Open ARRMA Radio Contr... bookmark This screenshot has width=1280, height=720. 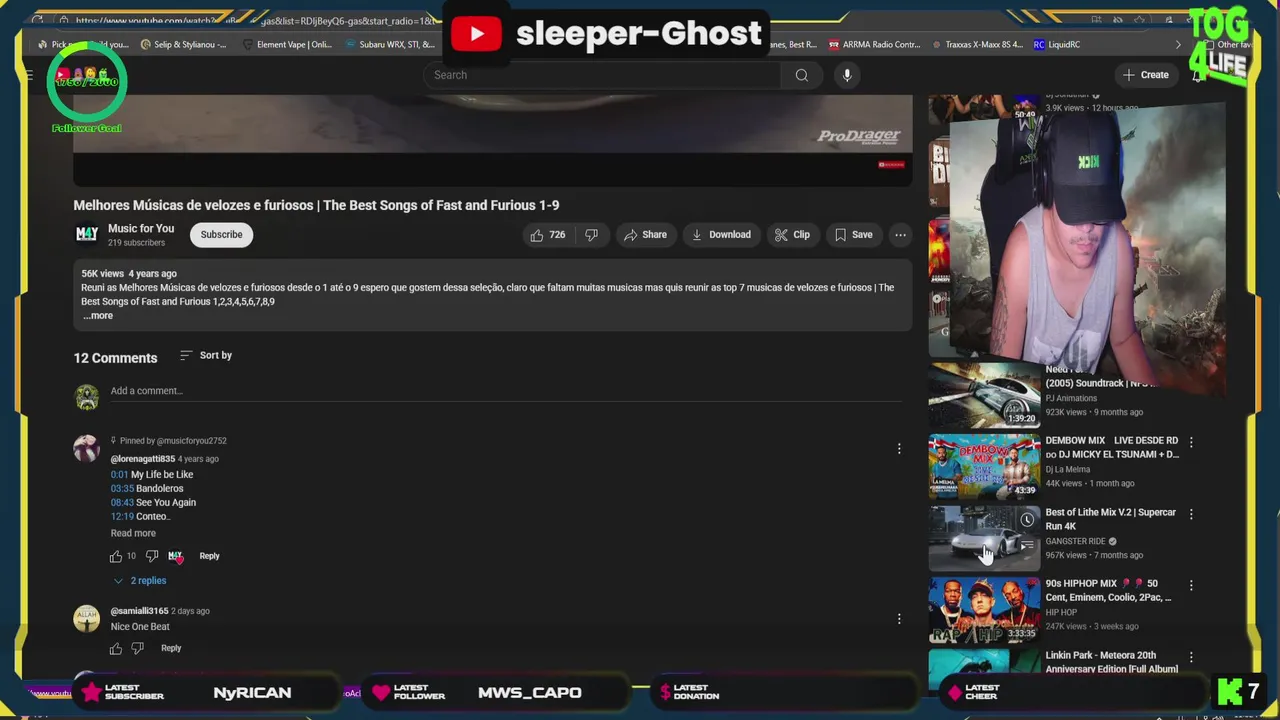point(875,45)
